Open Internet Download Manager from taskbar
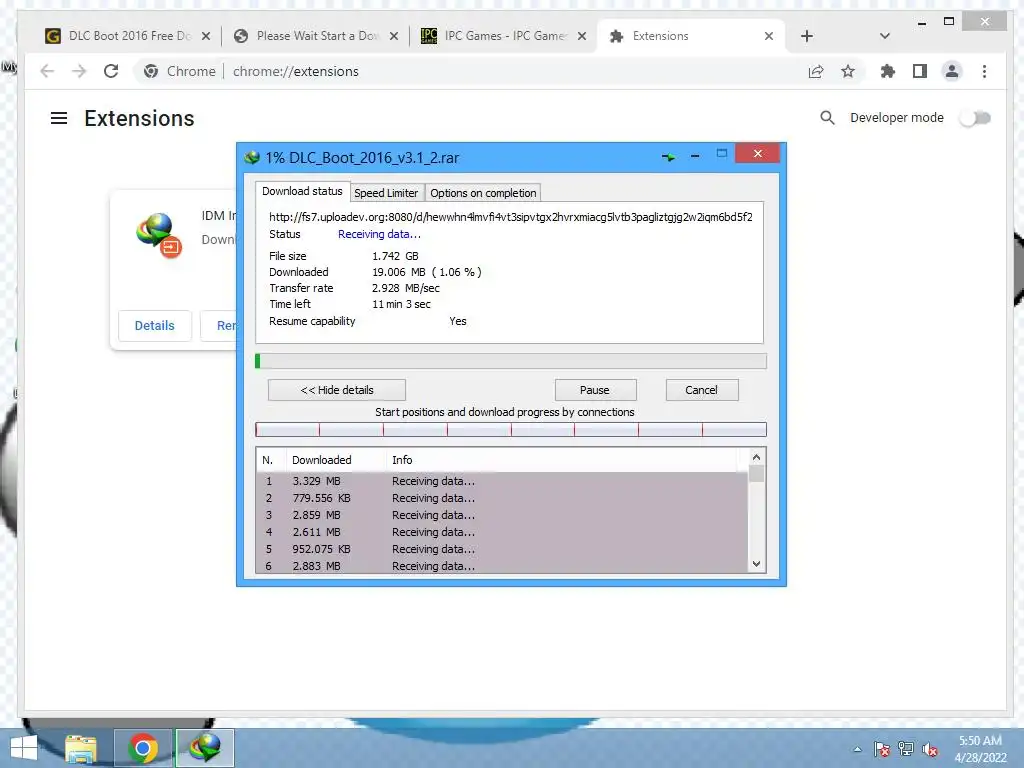Screen dimensions: 1024x768 tap(205, 748)
